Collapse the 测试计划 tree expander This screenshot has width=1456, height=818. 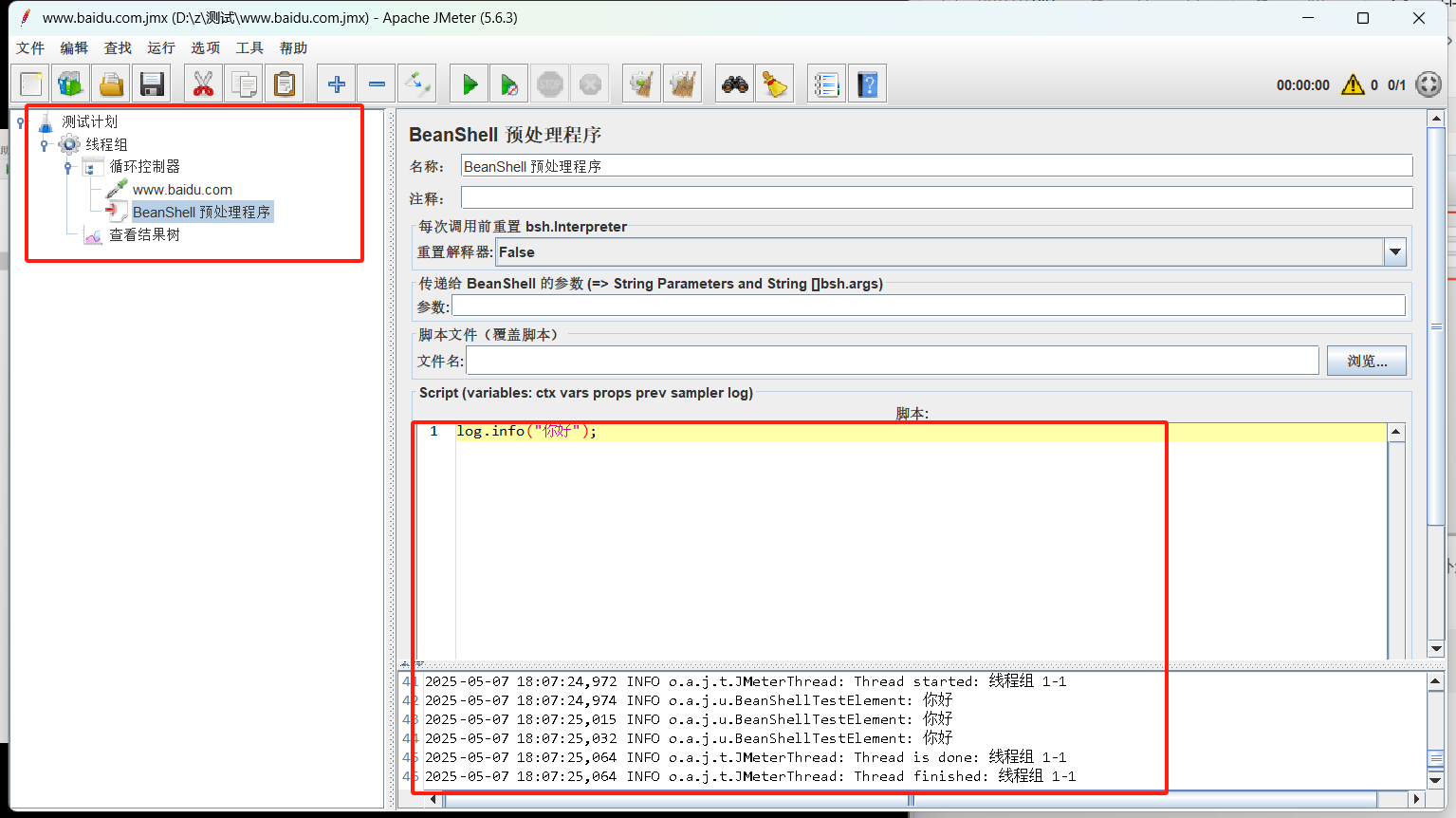21,122
